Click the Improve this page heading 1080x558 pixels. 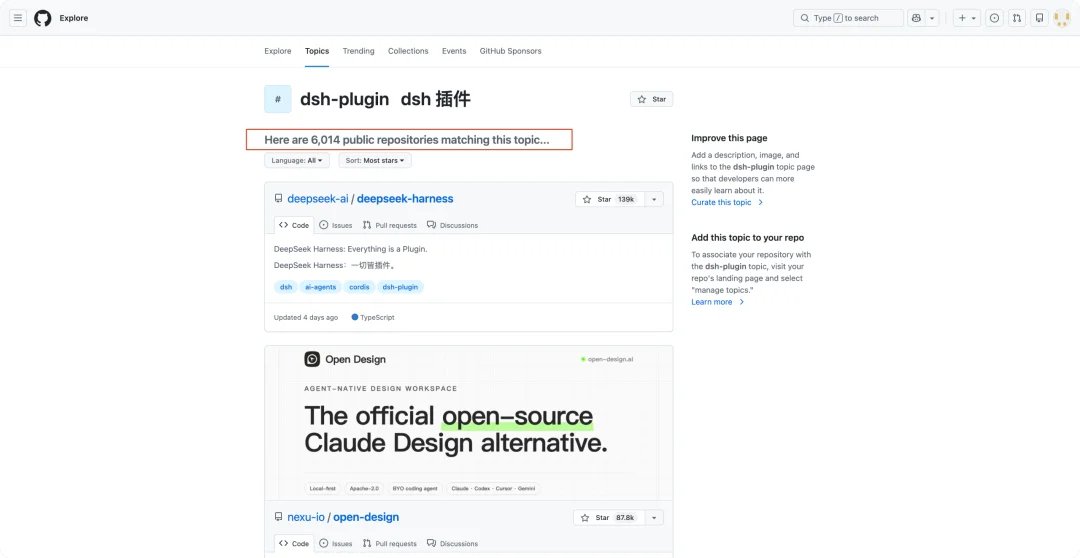coord(729,138)
